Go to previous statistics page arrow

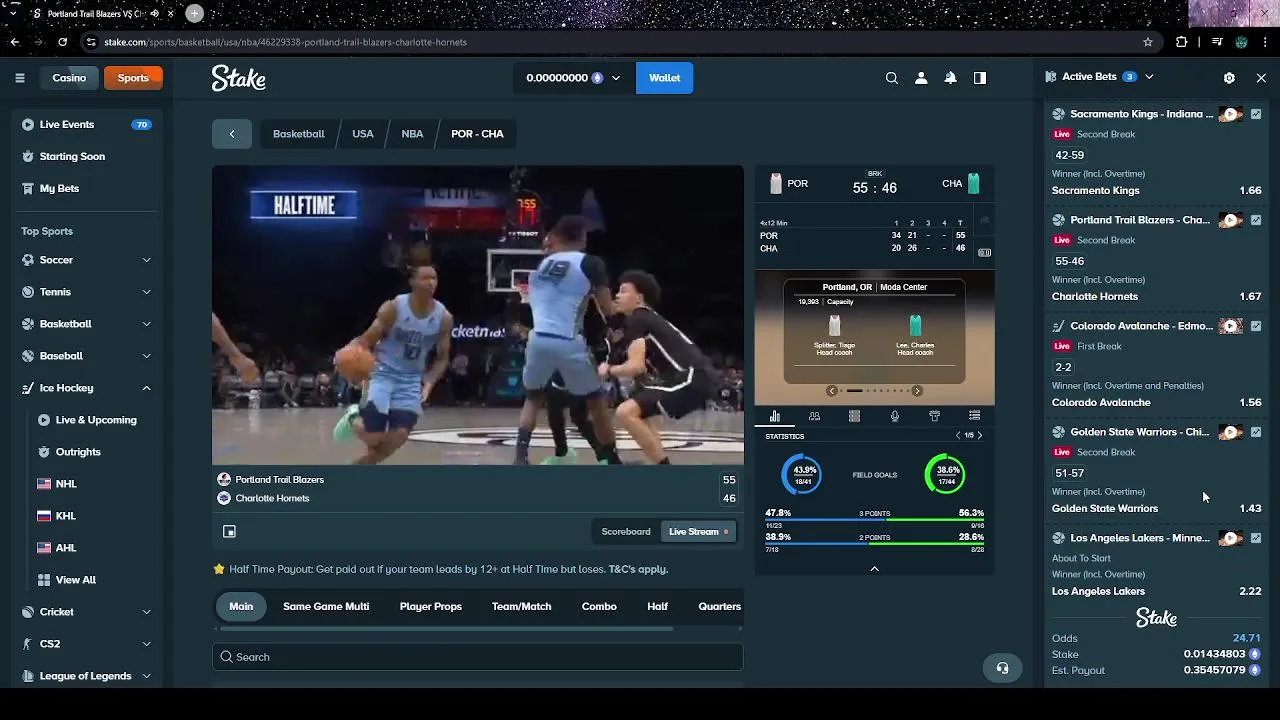(x=958, y=436)
